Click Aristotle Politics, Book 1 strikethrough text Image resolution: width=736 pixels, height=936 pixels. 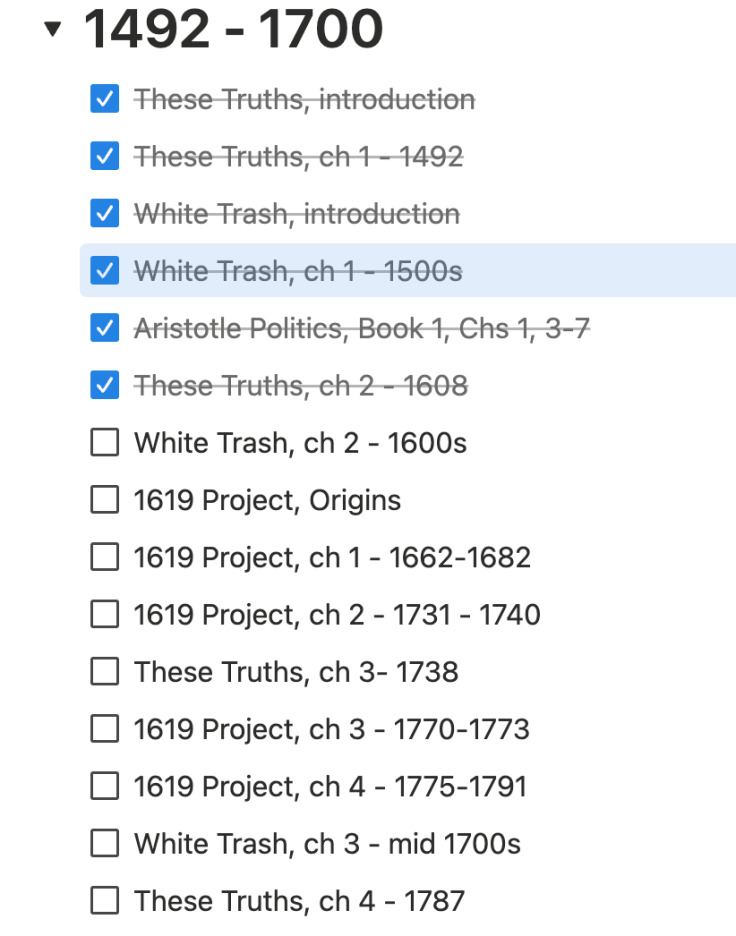361,328
